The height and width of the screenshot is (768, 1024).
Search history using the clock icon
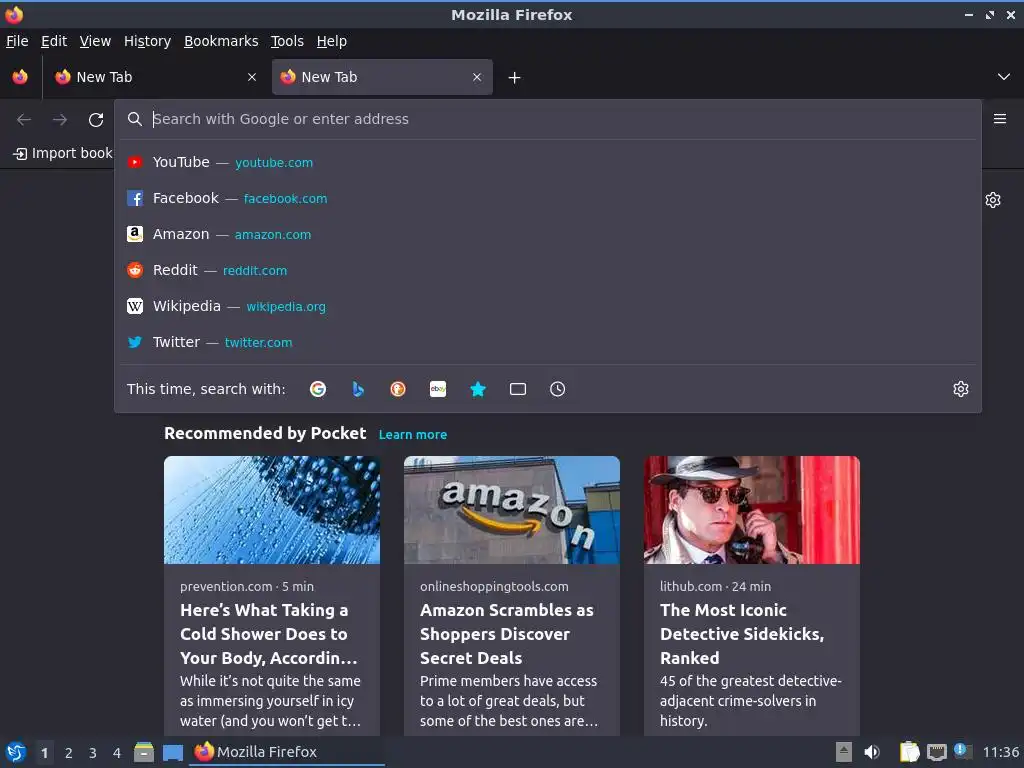[558, 389]
